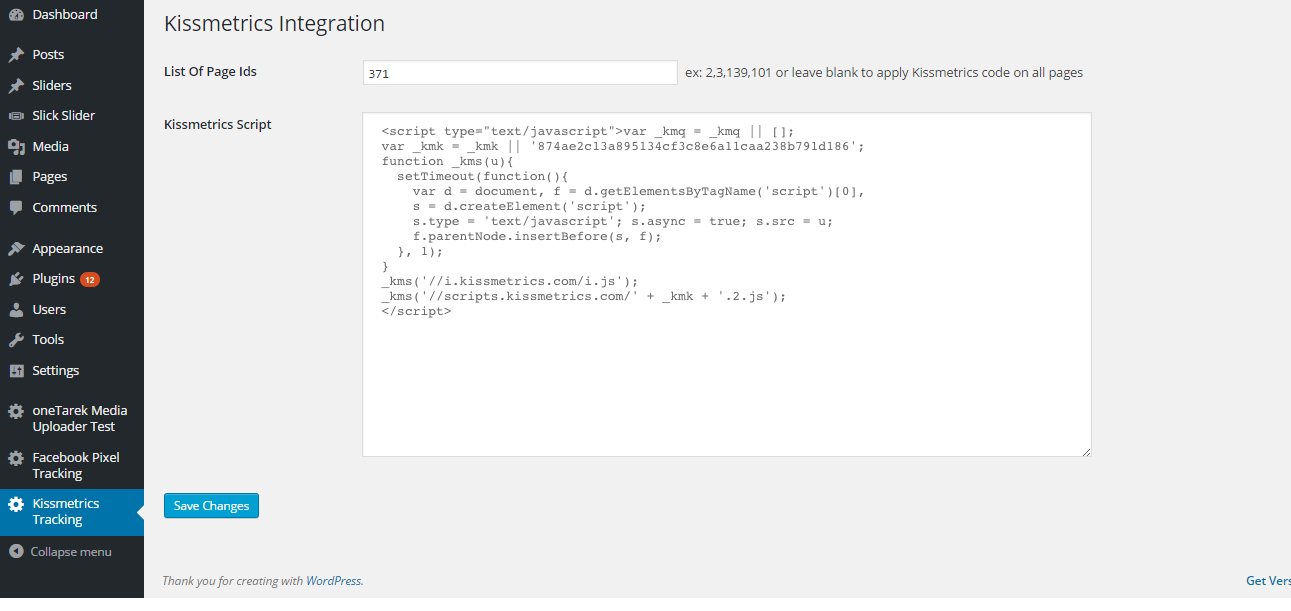Click the Sliders pushpin icon
Image resolution: width=1291 pixels, height=611 pixels.
tap(16, 86)
